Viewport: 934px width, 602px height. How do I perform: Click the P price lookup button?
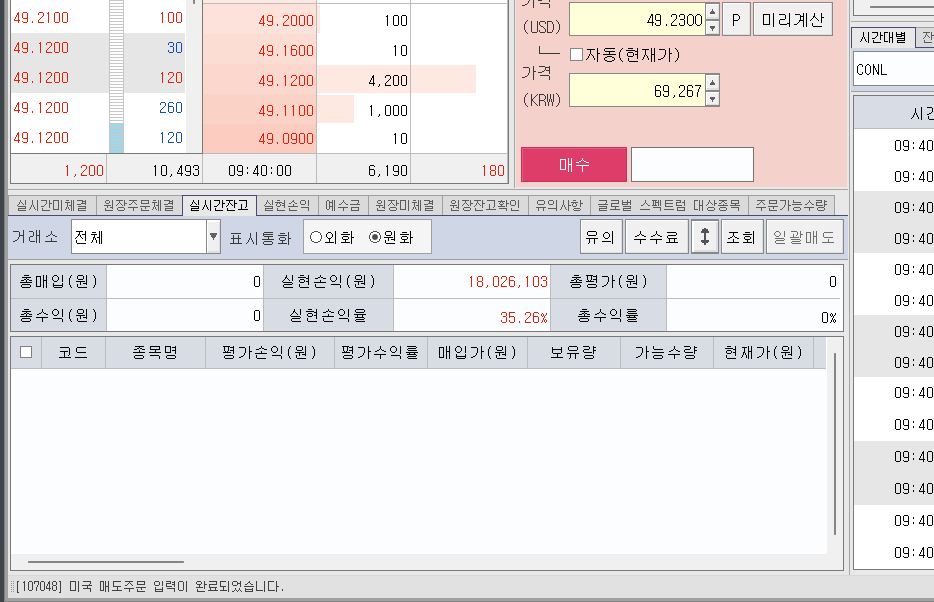coord(737,18)
